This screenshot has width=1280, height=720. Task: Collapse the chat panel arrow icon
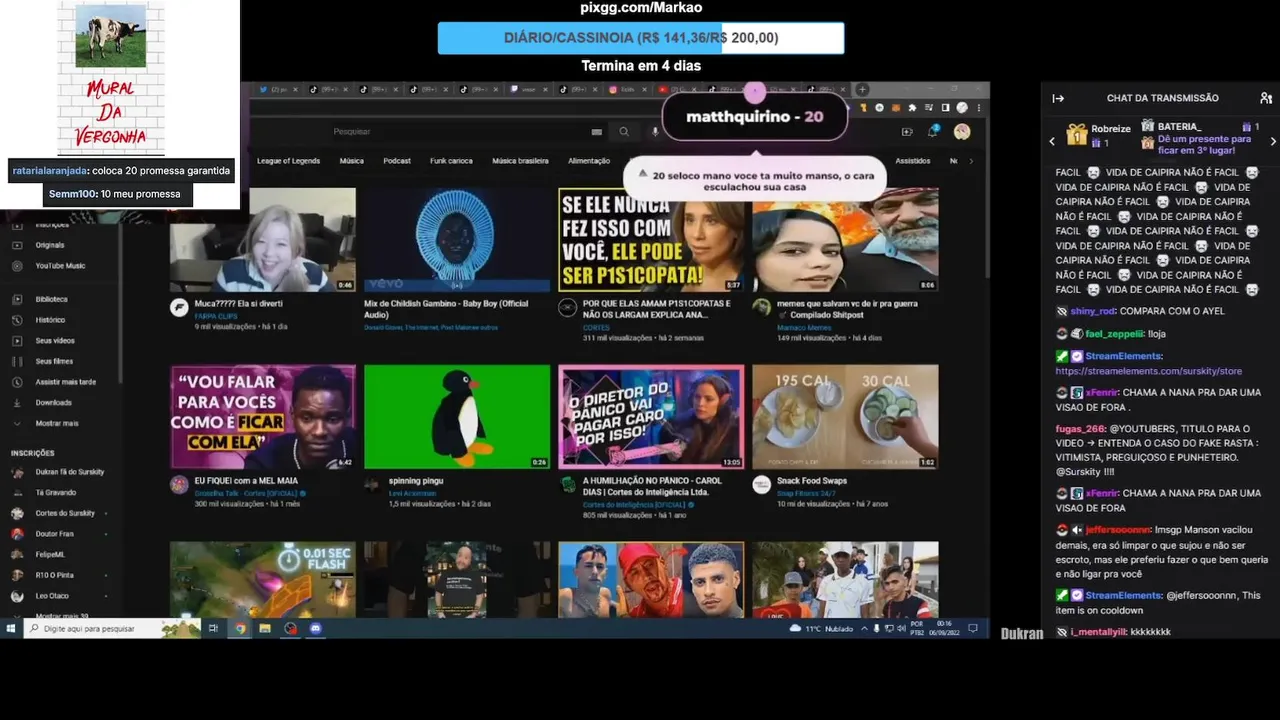click(x=1058, y=98)
